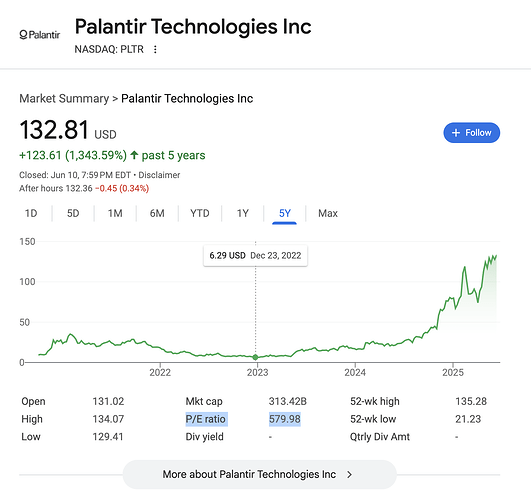
Task: Show the 1Y chart range
Action: click(242, 213)
